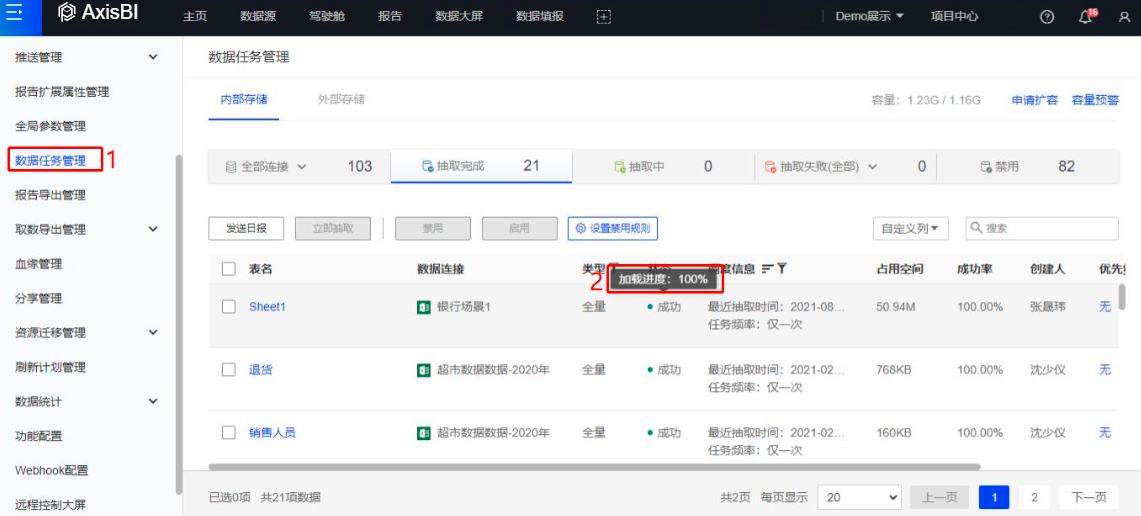Open the 报告 top menu
The width and height of the screenshot is (1141, 516).
click(390, 16)
